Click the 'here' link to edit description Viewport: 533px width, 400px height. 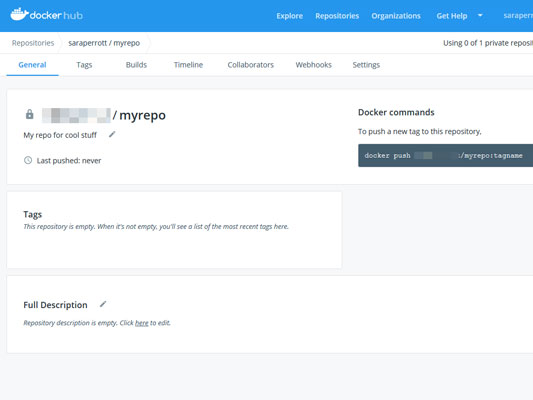(x=142, y=323)
